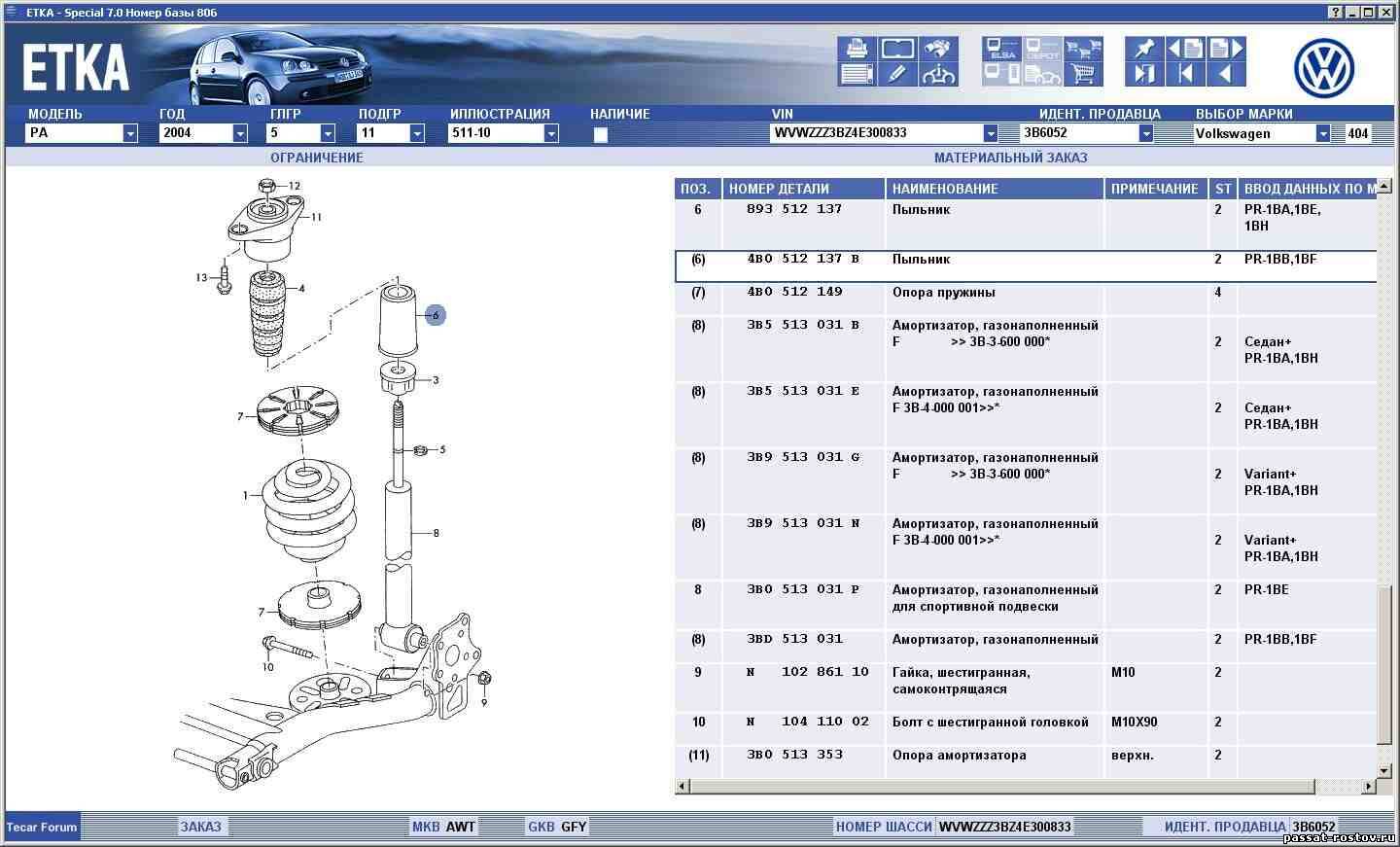Click the НАИМЕНОВАНИЕ column header

click(x=996, y=189)
